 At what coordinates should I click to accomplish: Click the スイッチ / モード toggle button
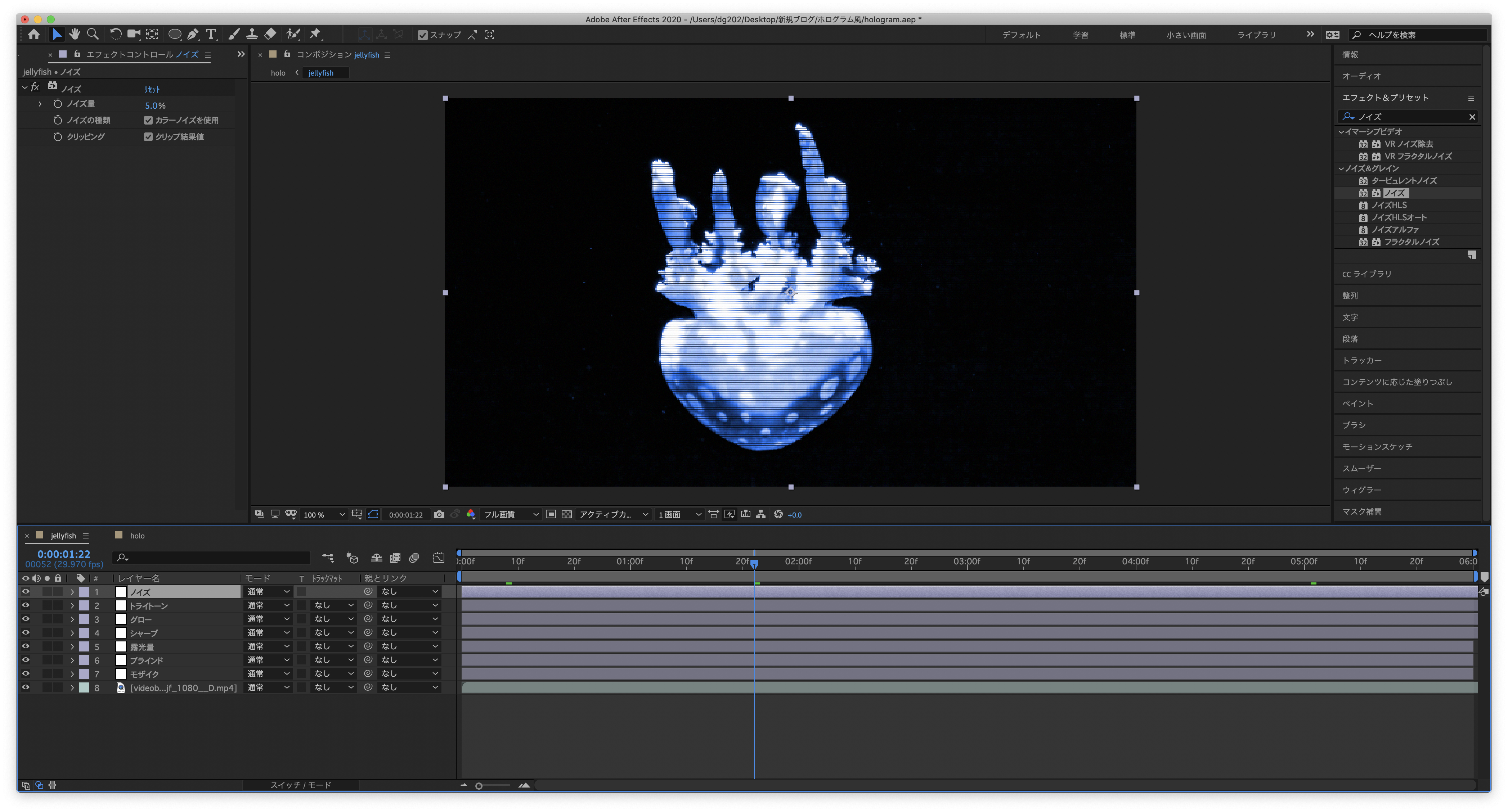click(300, 785)
